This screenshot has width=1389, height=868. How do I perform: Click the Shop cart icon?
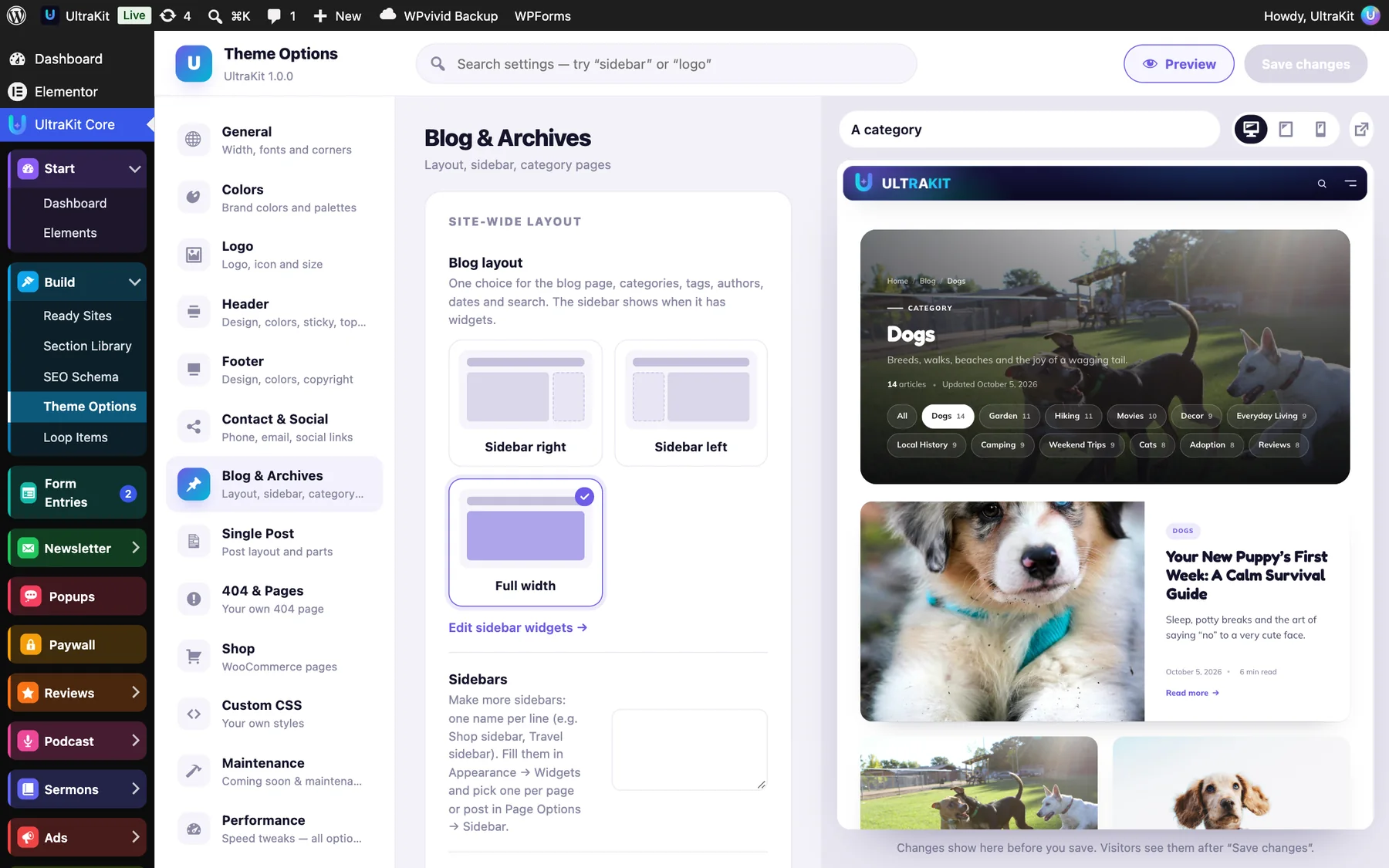click(194, 657)
